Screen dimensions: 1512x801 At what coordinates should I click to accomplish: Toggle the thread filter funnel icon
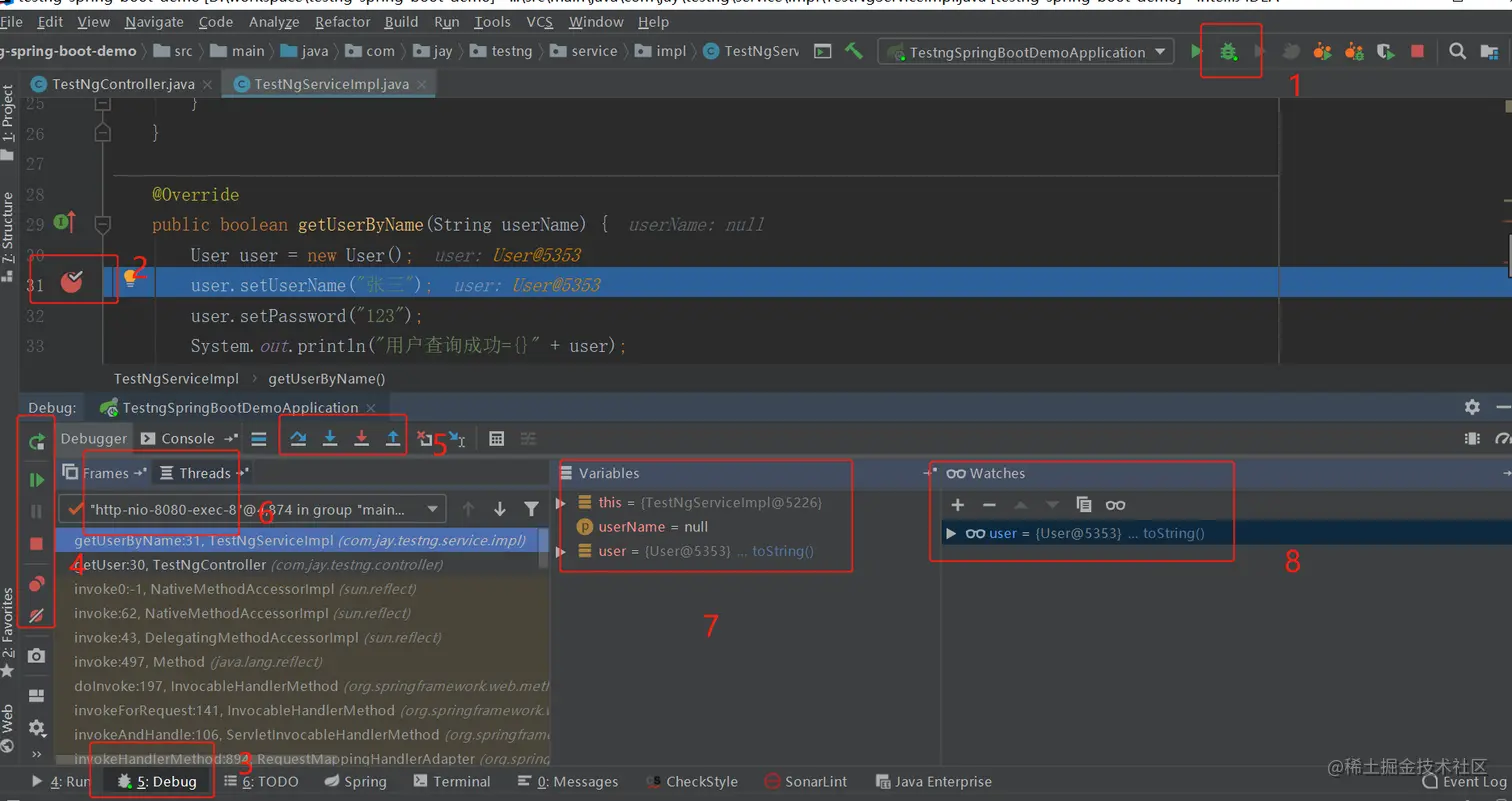click(532, 509)
